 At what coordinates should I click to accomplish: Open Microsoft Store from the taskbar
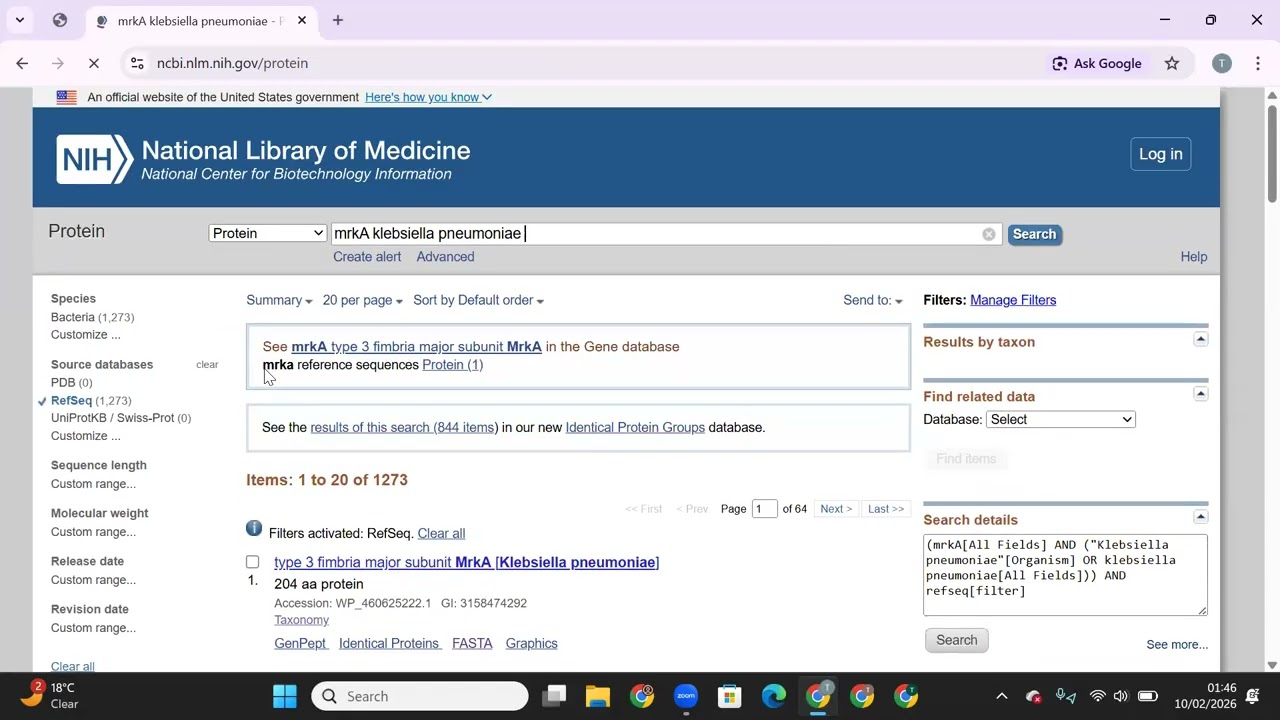[x=730, y=696]
